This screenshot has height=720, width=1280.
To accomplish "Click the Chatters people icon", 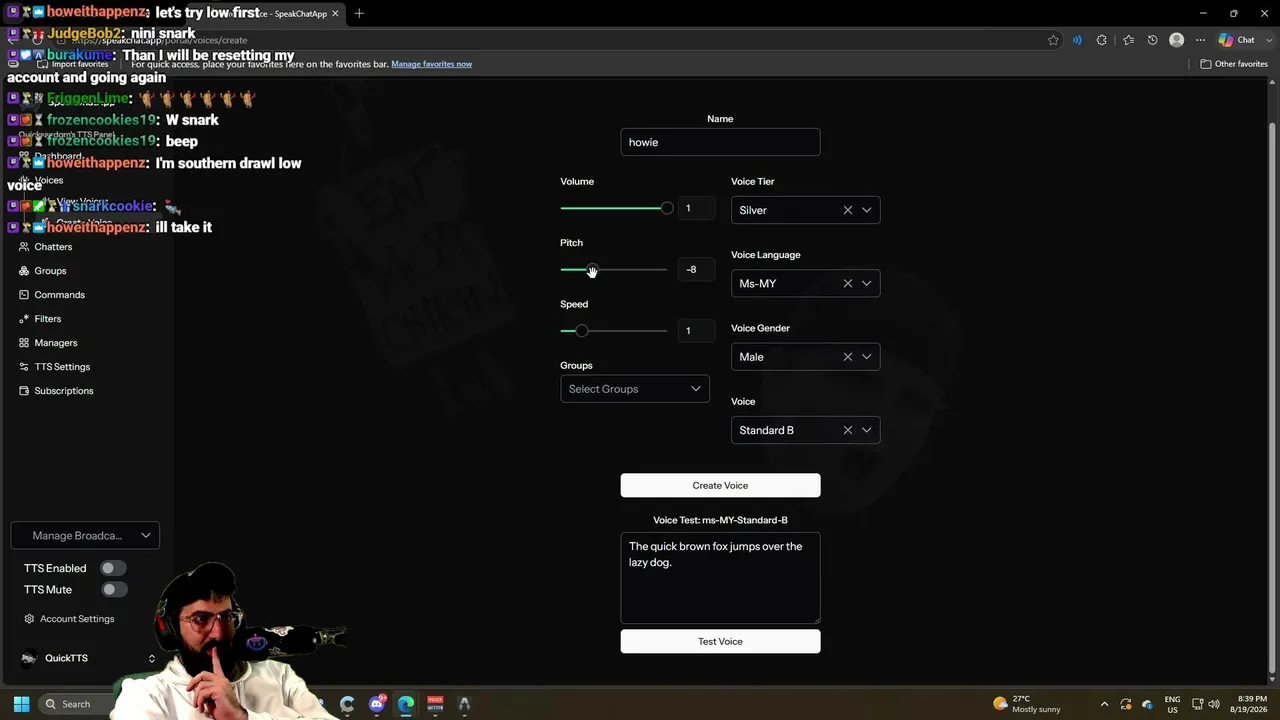I will [x=24, y=247].
